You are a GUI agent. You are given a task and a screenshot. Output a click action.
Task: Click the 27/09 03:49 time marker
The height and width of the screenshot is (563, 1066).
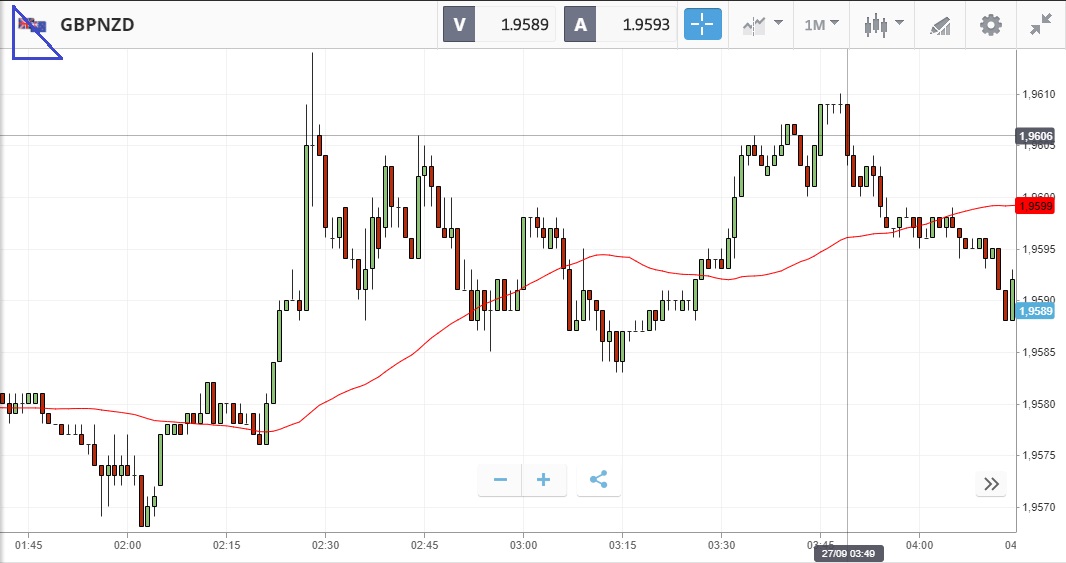(847, 553)
